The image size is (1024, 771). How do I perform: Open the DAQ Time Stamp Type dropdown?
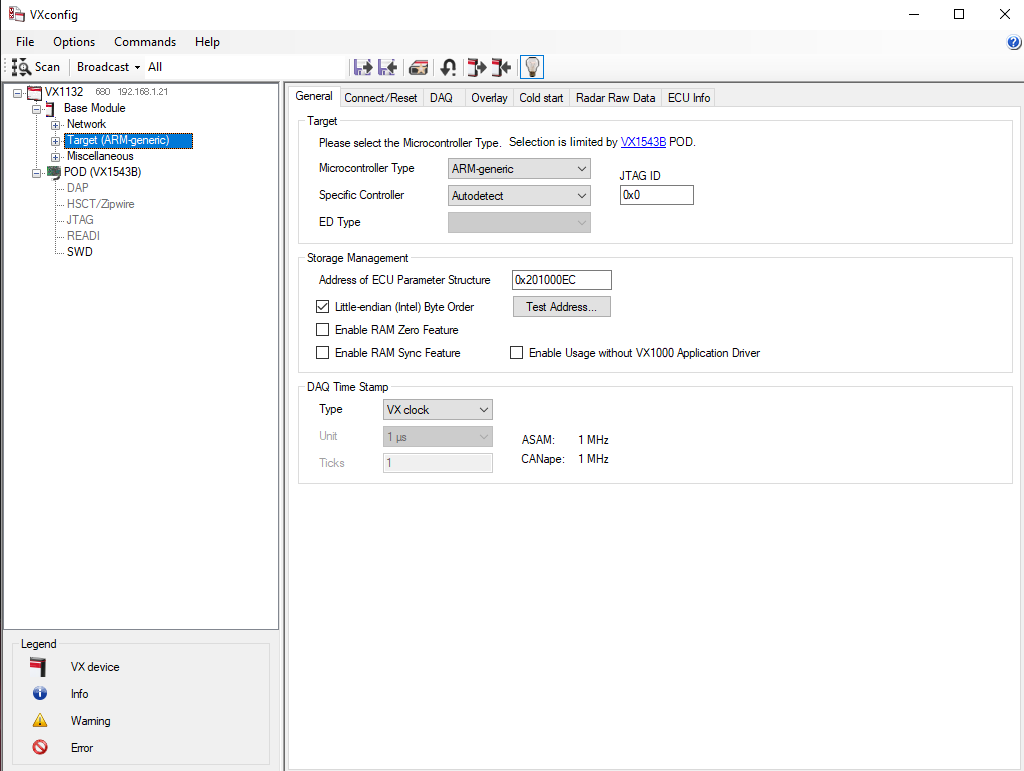coord(438,409)
